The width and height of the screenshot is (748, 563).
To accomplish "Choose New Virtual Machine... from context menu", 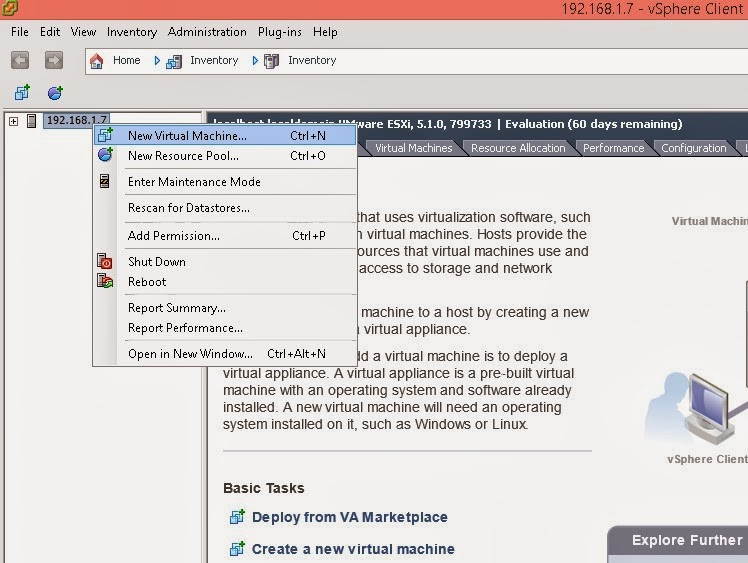I will 225,136.
